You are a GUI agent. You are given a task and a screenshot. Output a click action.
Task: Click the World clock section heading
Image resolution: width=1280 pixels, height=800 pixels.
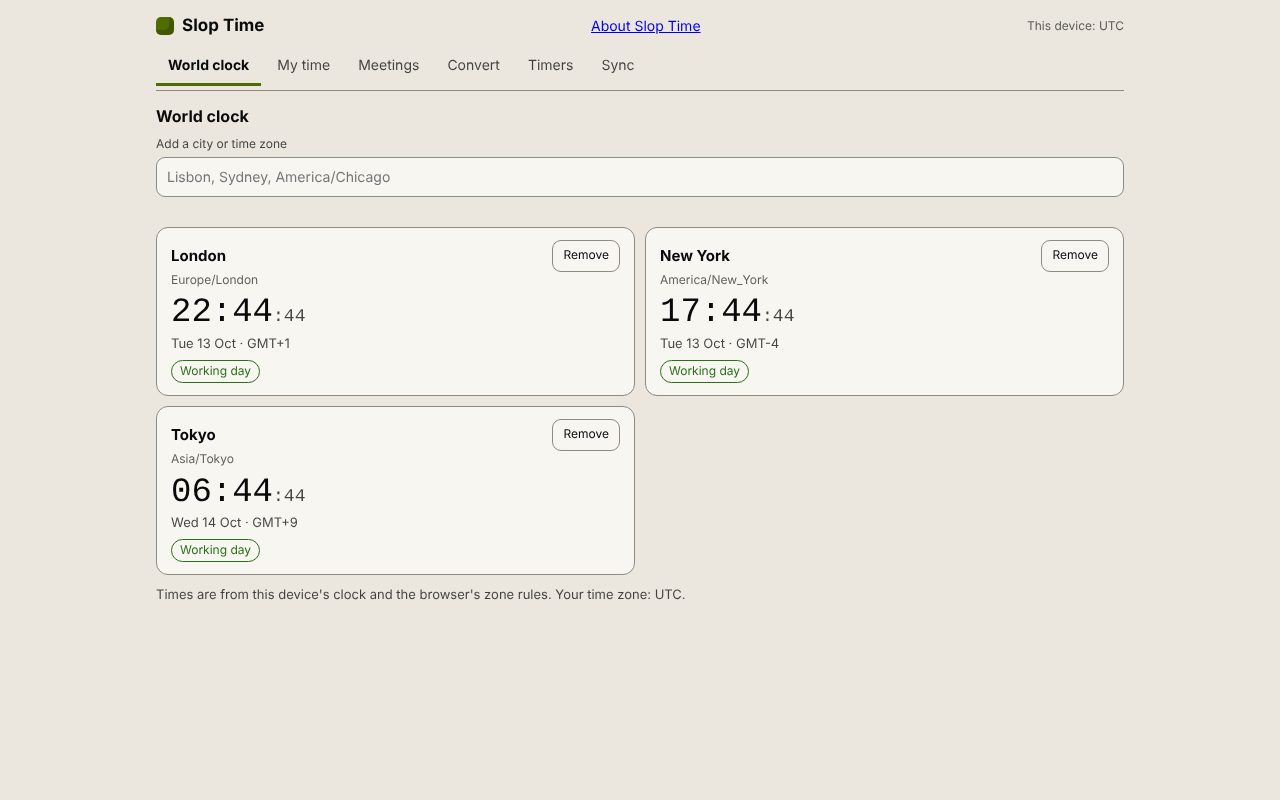[x=202, y=116]
